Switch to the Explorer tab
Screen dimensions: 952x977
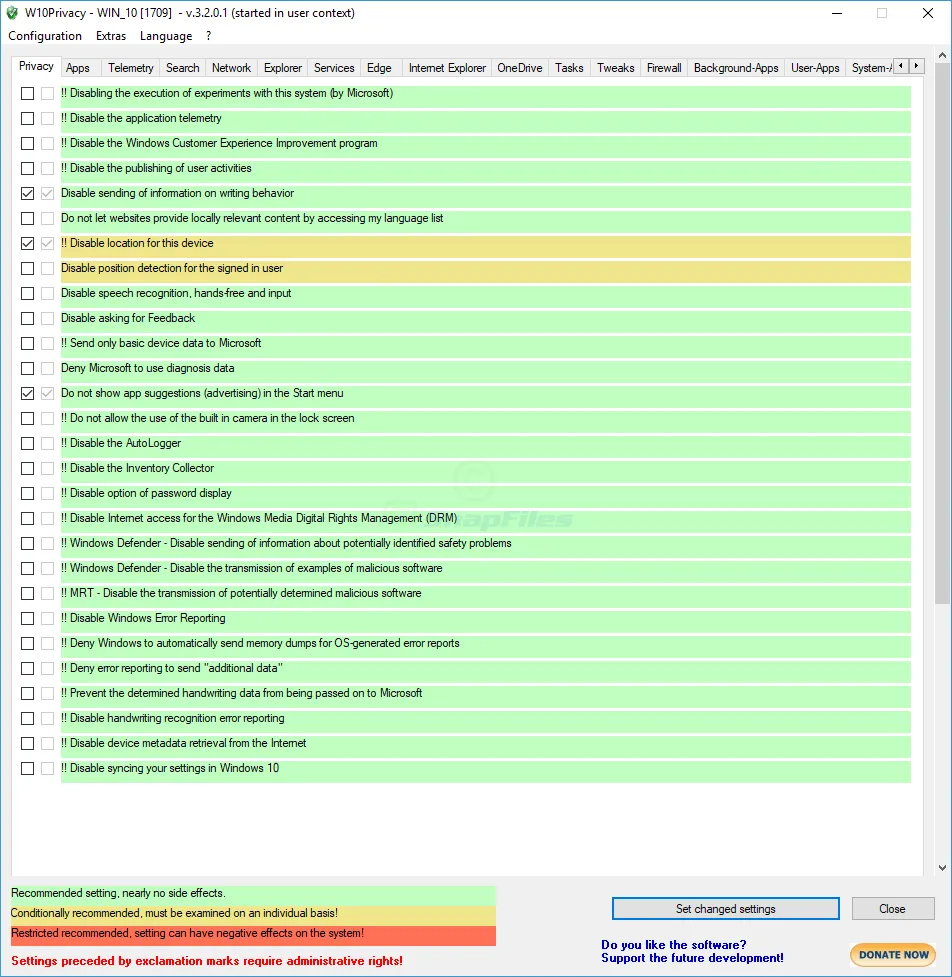click(x=283, y=68)
